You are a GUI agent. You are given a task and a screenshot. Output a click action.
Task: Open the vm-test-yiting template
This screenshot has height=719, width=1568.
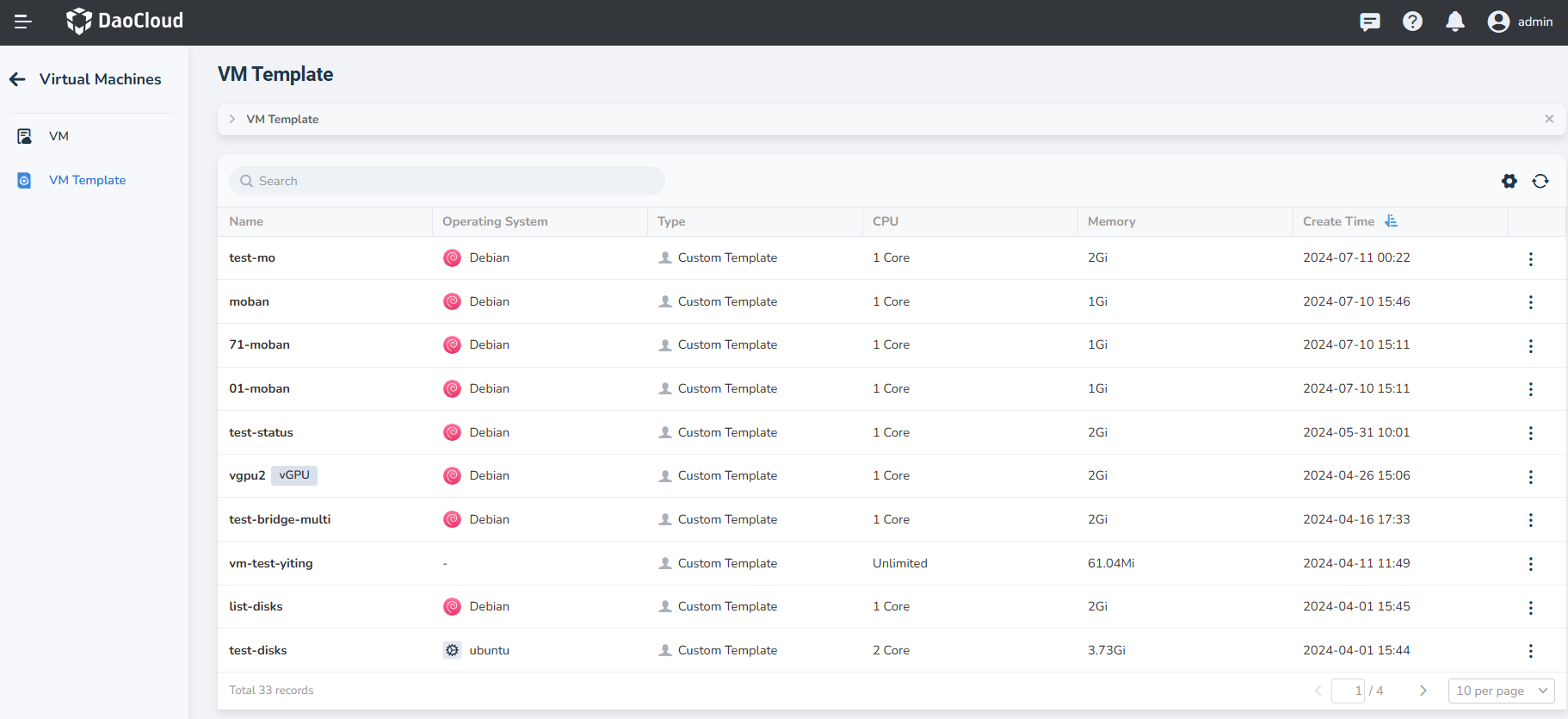(x=271, y=563)
